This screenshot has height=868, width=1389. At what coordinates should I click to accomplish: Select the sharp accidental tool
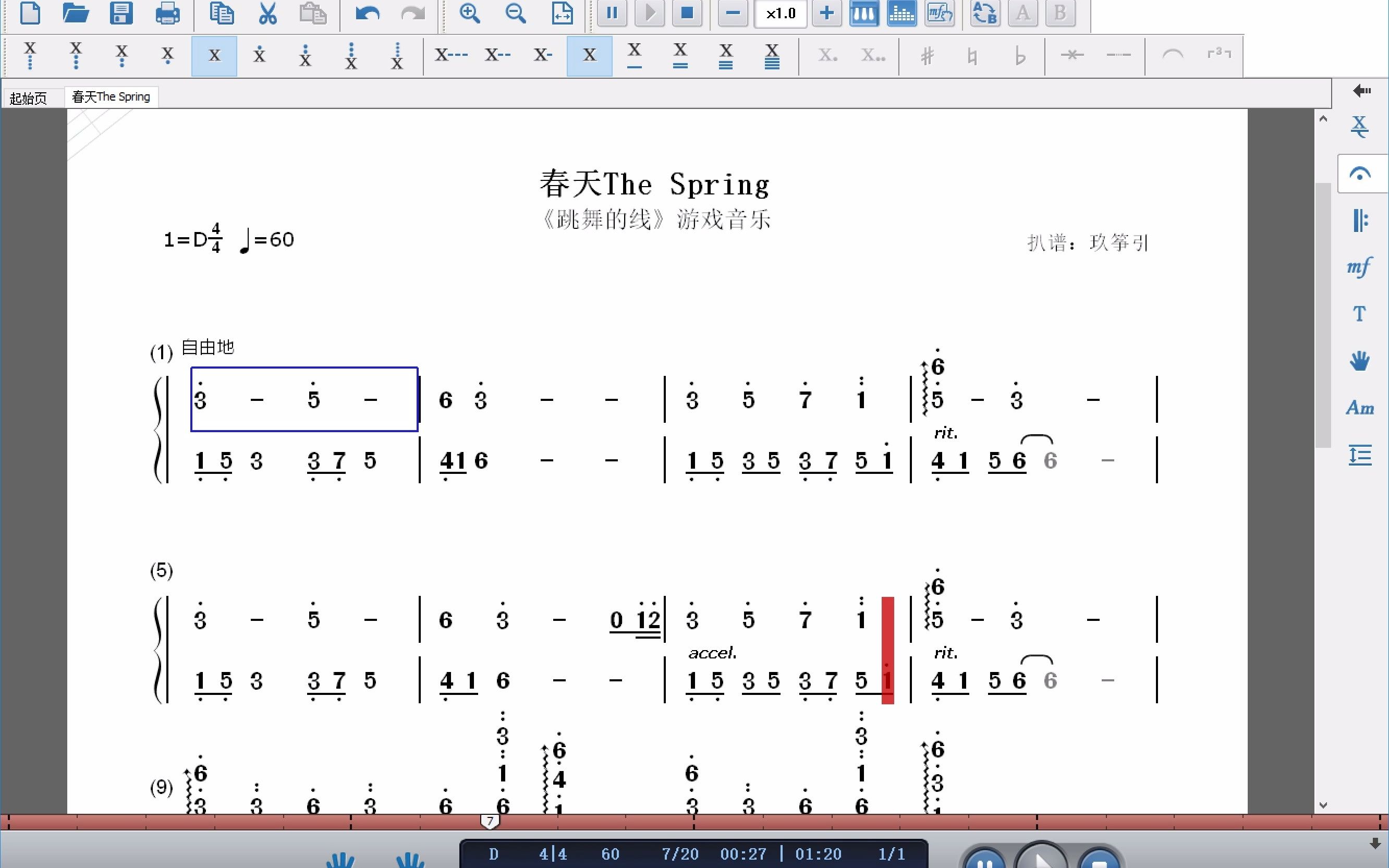[927, 56]
